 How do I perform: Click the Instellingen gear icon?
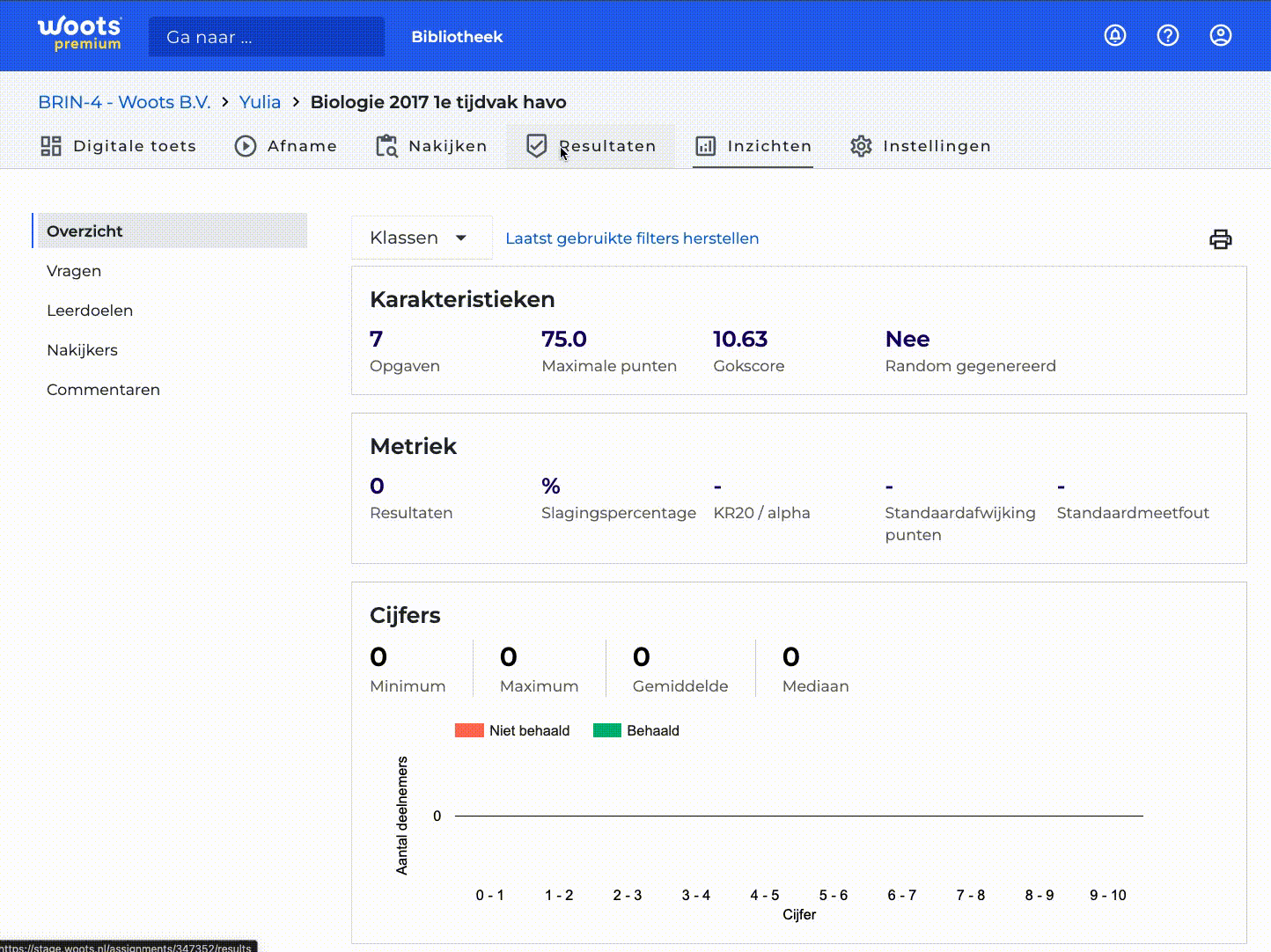pos(861,146)
